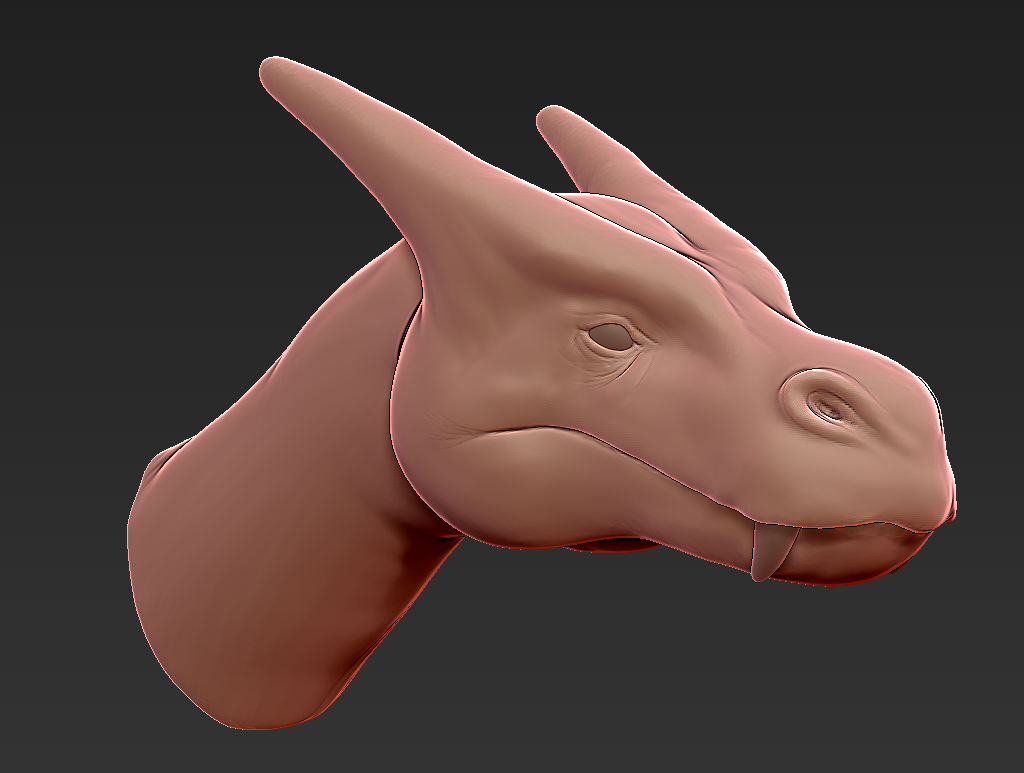Viewport: 1024px width, 773px height.
Task: Click the tip of the taller horn
Action: click(x=273, y=70)
